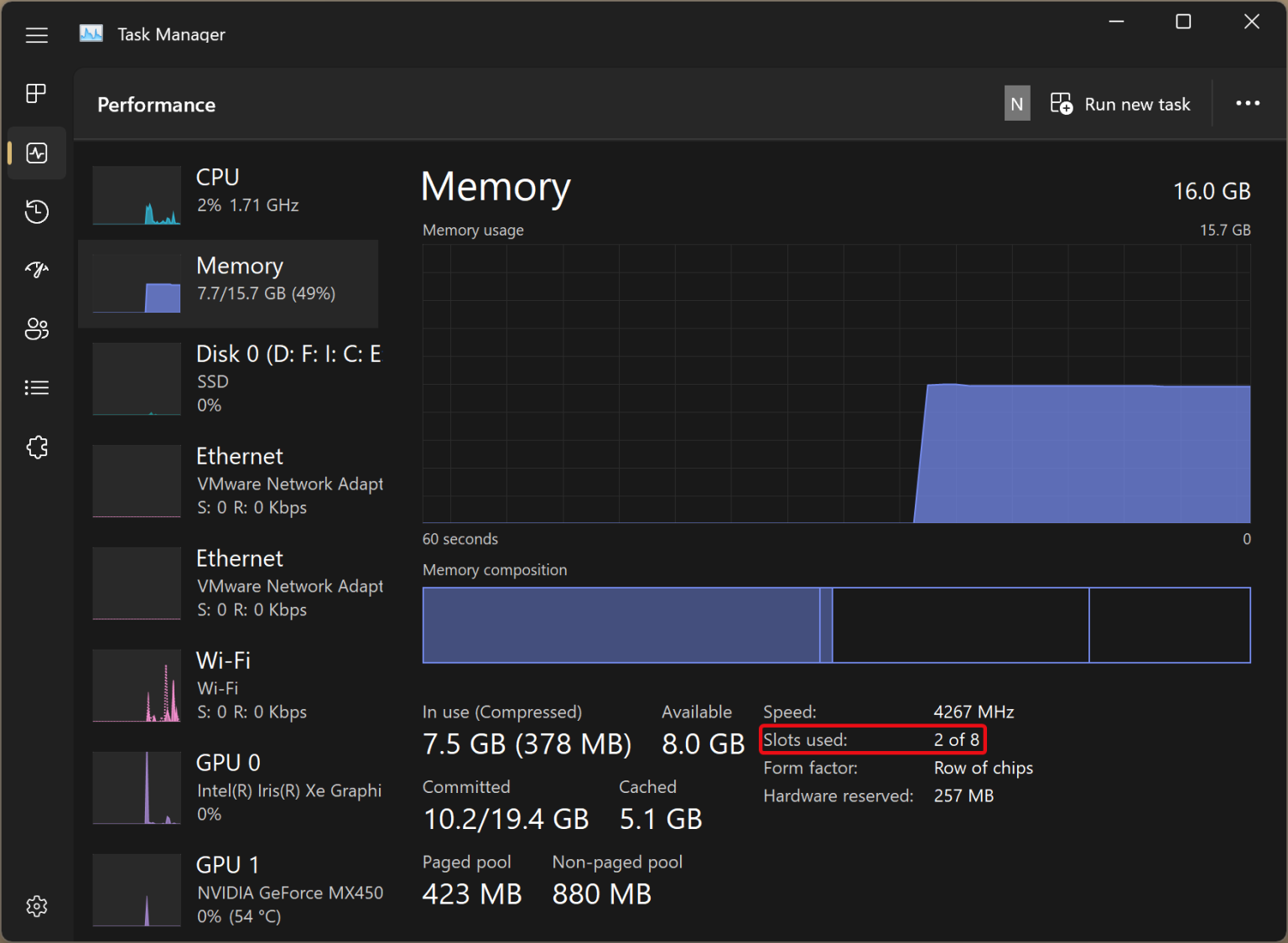Click the Task Manager logo icon

tap(91, 33)
